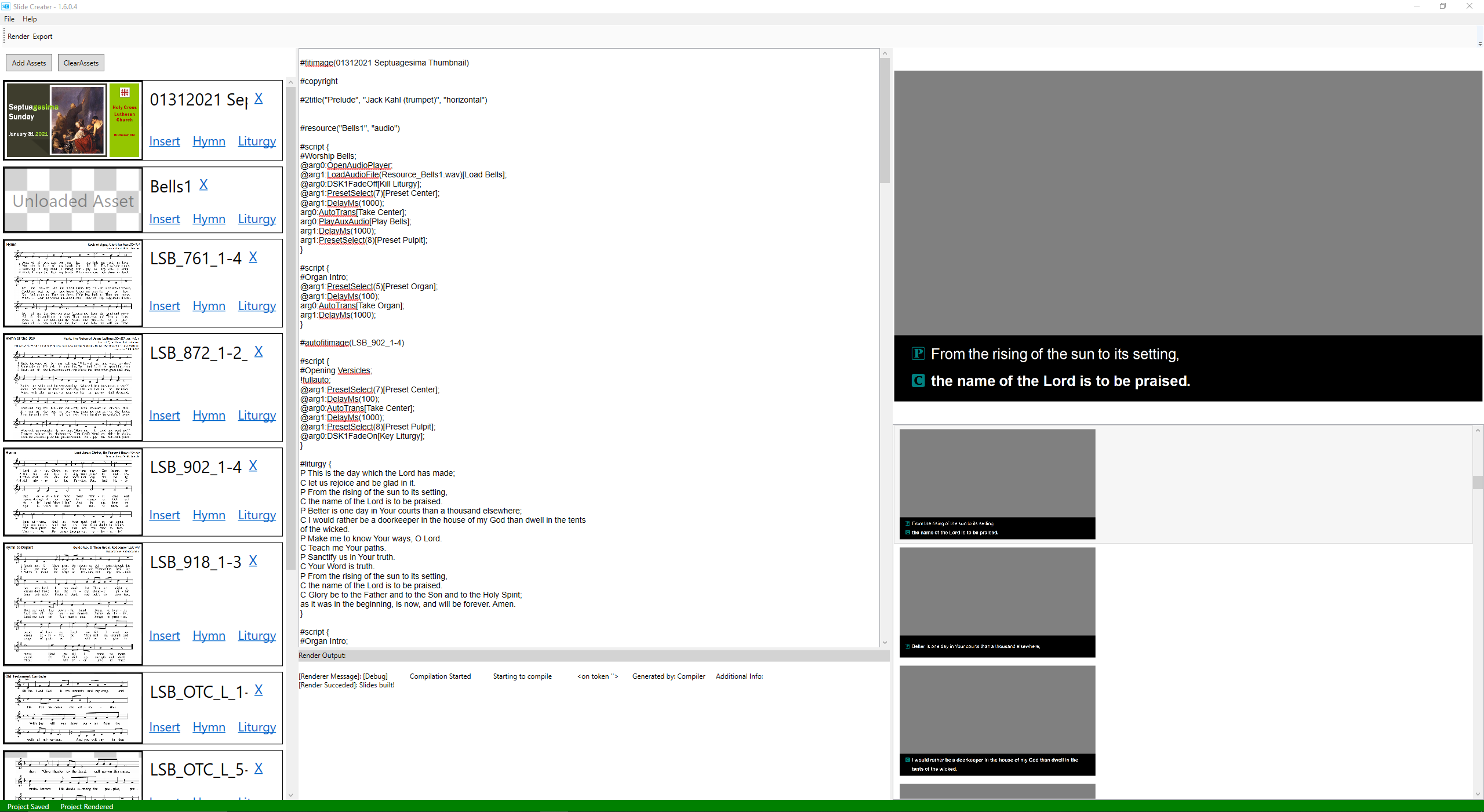Viewport: 1484px width, 812px height.
Task: Click the ClearAssets button
Action: tap(81, 63)
